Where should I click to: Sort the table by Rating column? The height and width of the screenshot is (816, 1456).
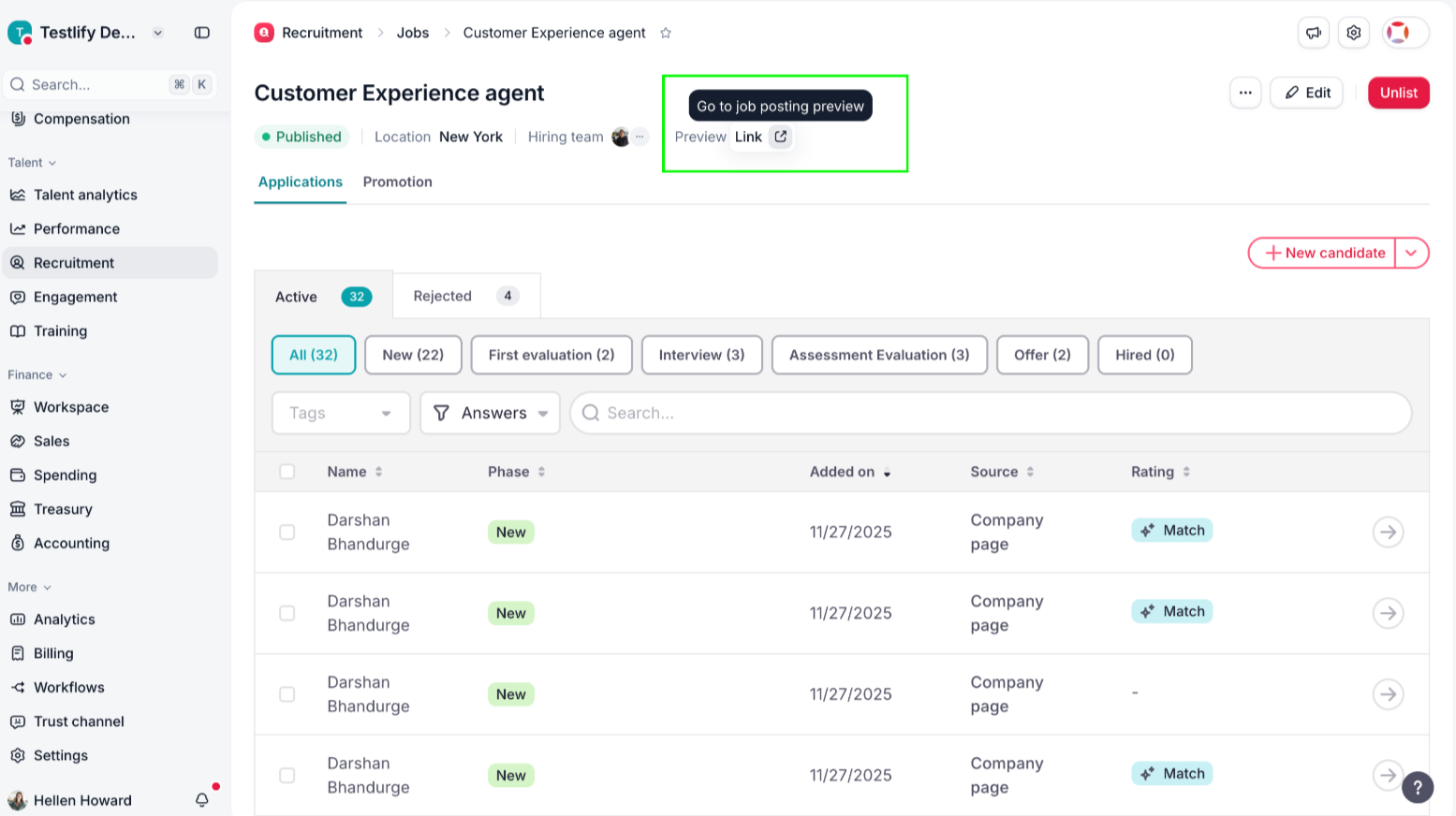coord(1160,472)
